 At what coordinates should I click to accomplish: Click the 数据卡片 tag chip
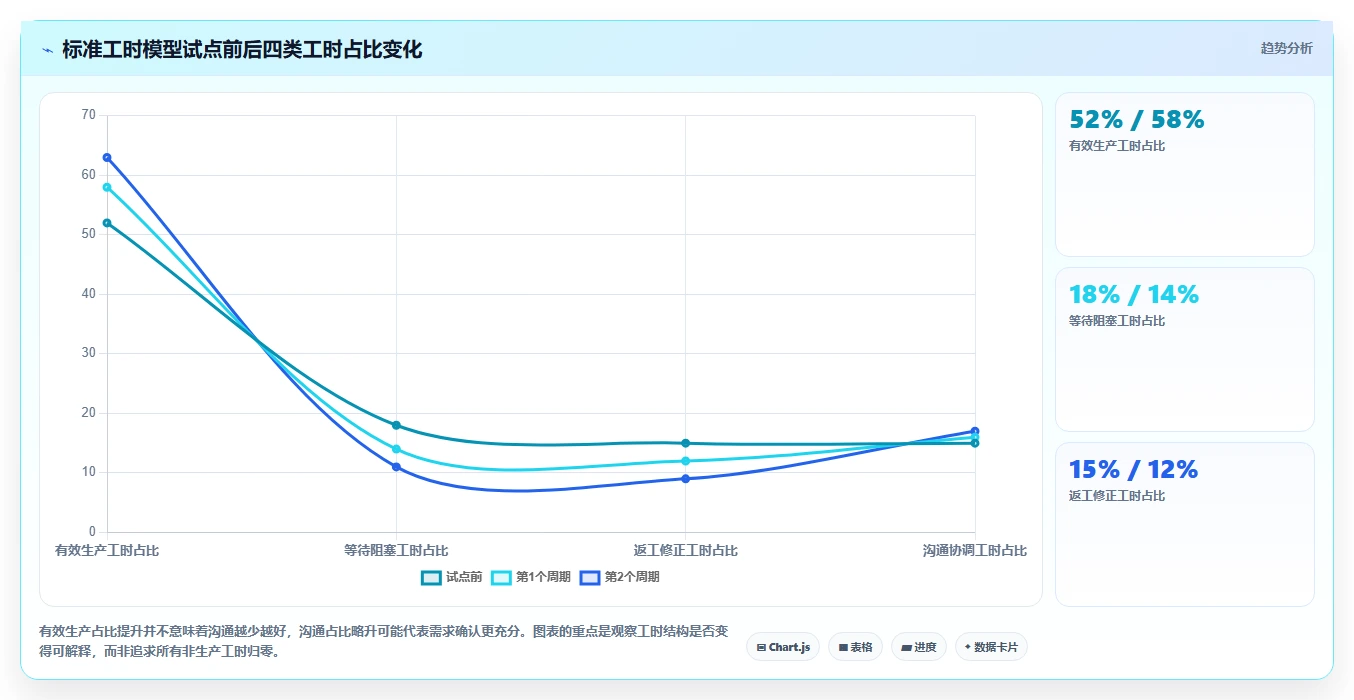pos(991,647)
